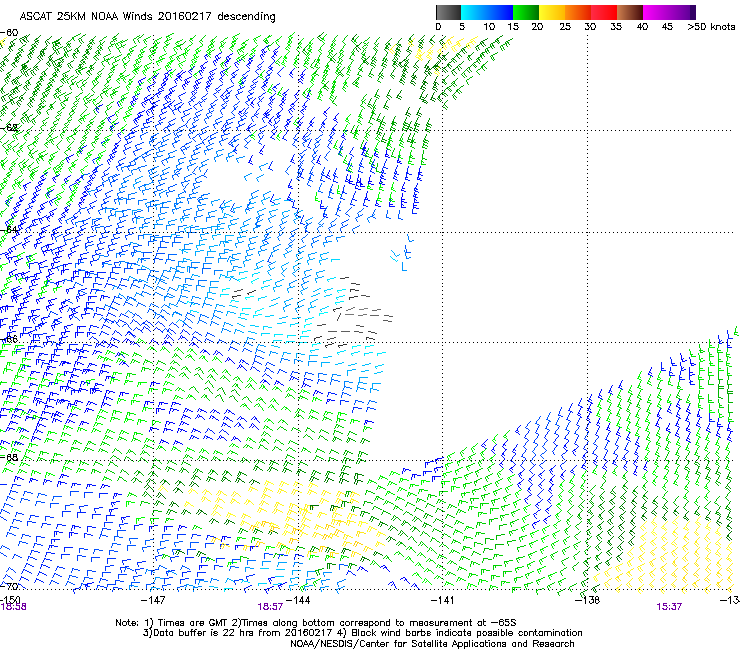Click the yellow 20-25 knots legend color
740x650 pixels.
coord(552,12)
